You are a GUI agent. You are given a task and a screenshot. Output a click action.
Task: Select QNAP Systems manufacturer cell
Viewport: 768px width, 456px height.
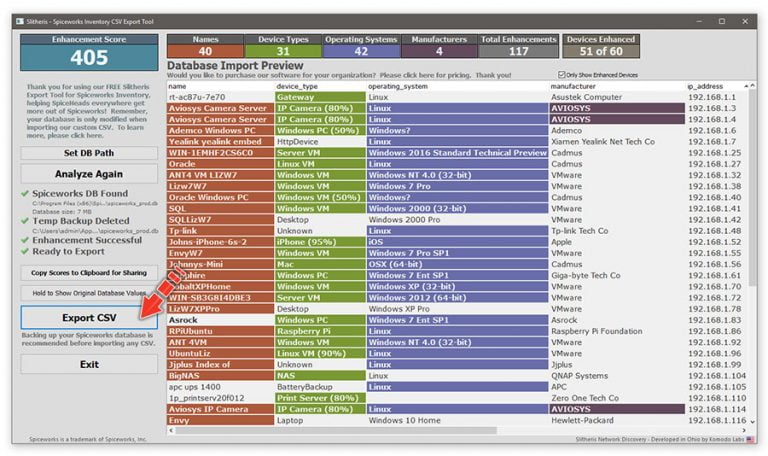tap(617, 376)
